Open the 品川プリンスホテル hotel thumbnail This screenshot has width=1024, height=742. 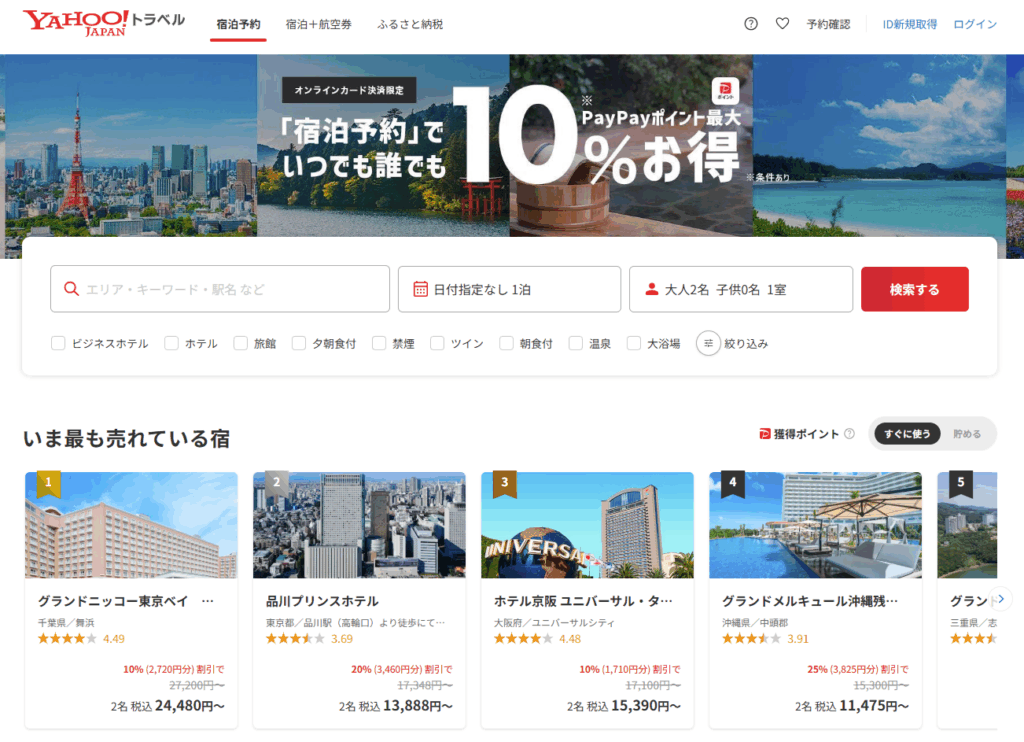tap(359, 525)
